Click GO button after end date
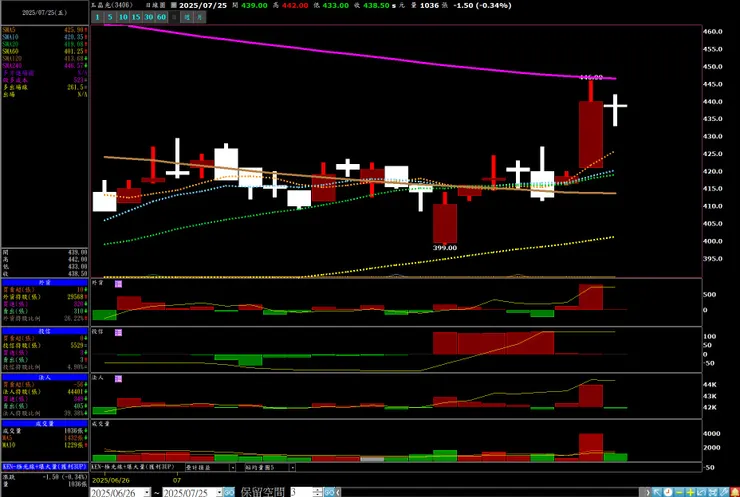This screenshot has width=740, height=497. point(229,492)
